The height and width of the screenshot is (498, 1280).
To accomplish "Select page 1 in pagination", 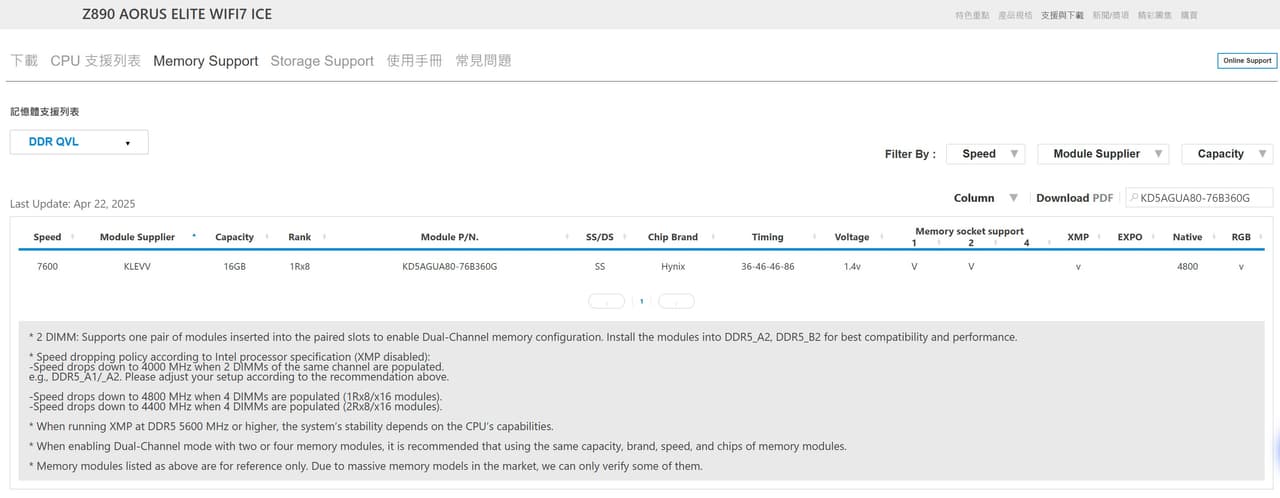I will [x=641, y=301].
